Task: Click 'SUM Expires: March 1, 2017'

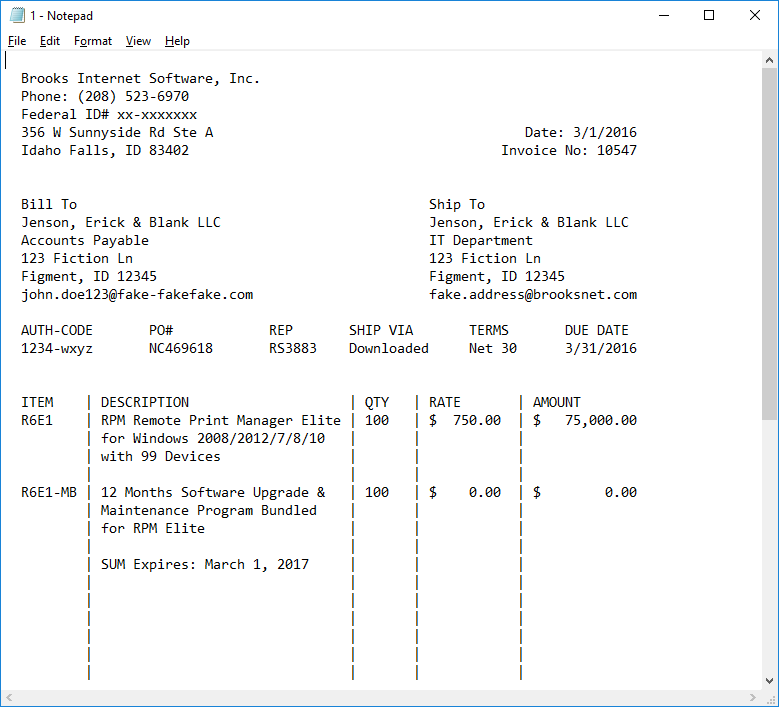Action: point(205,565)
